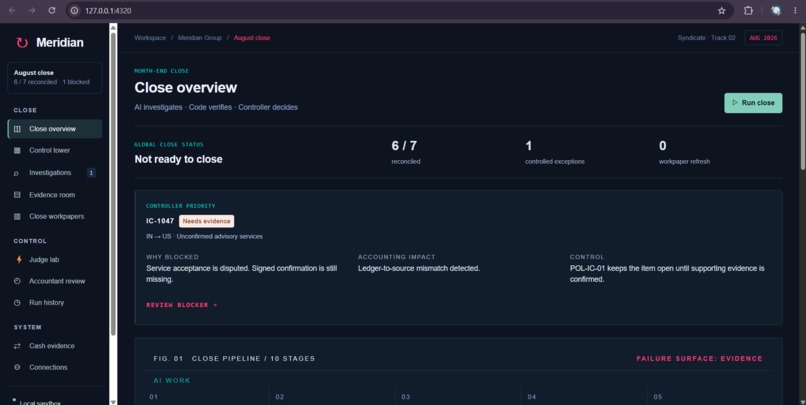Screen dimensions: 806x405
Task: Click the Not ready to close status
Action: point(178,159)
